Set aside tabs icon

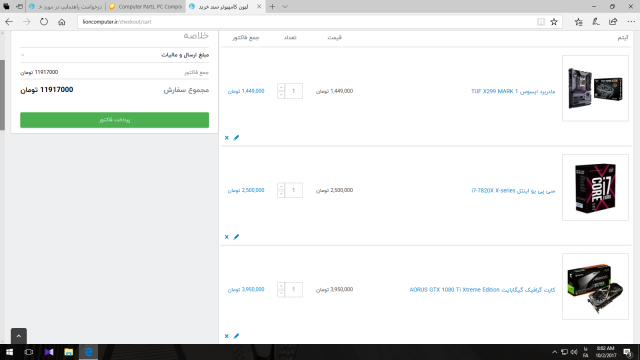pos(19,7)
